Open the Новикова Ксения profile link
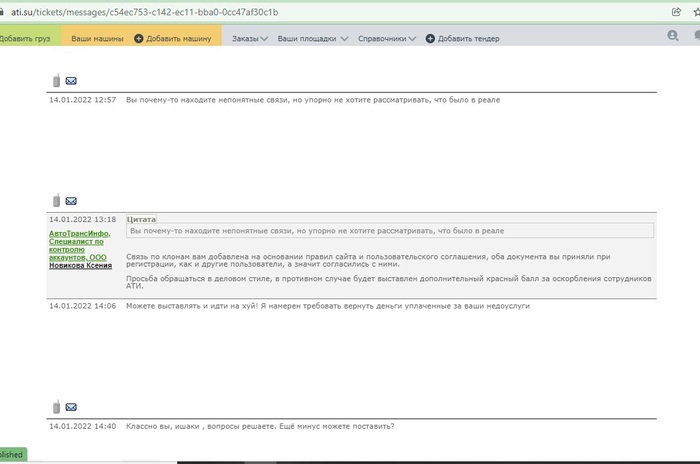This screenshot has height=464, width=700. (x=80, y=265)
